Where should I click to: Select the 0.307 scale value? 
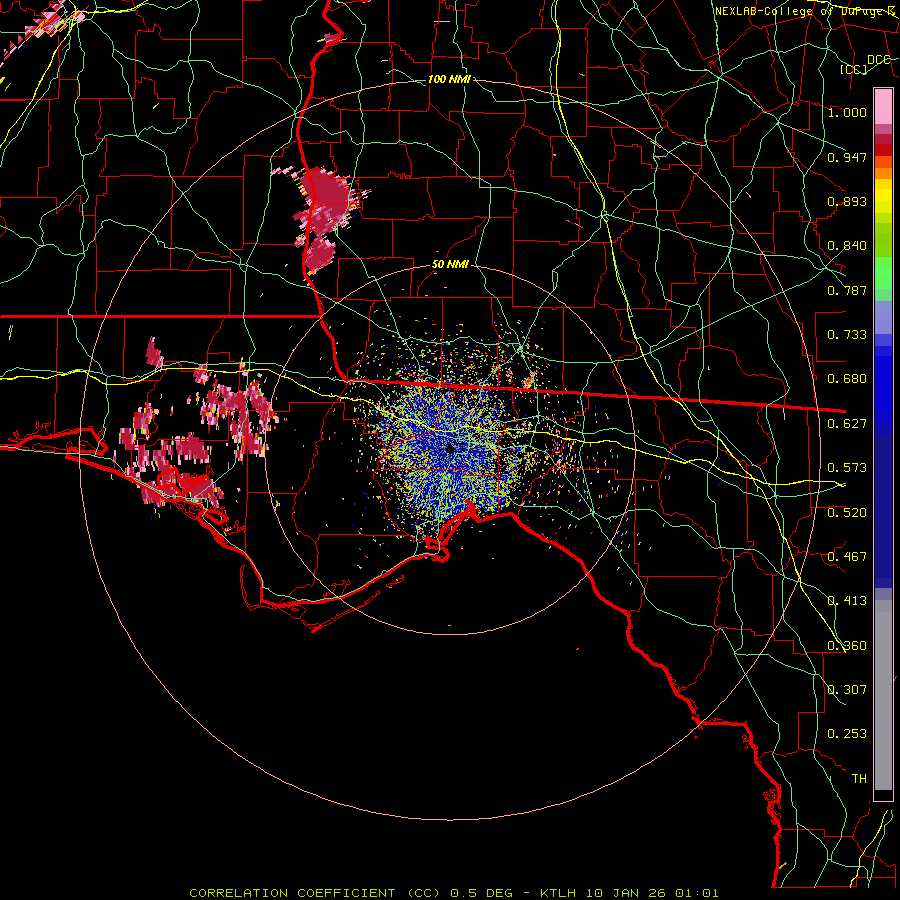[x=847, y=690]
